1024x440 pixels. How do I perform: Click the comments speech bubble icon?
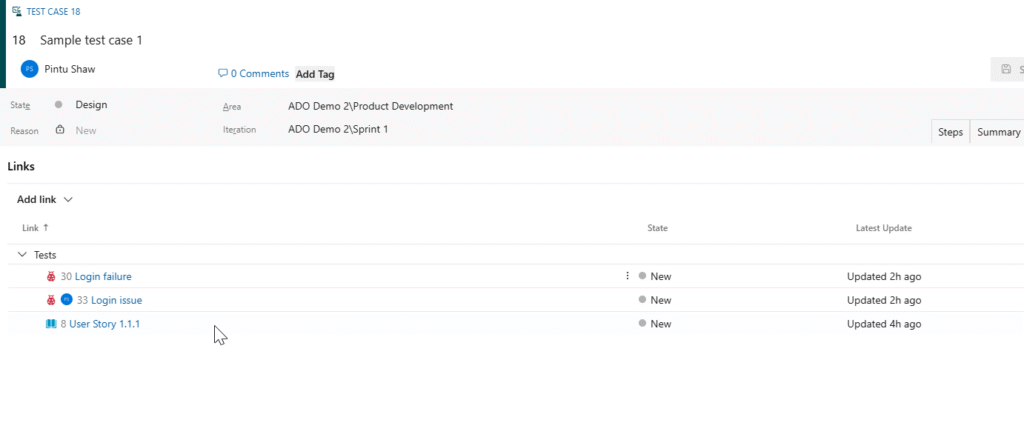[x=222, y=73]
